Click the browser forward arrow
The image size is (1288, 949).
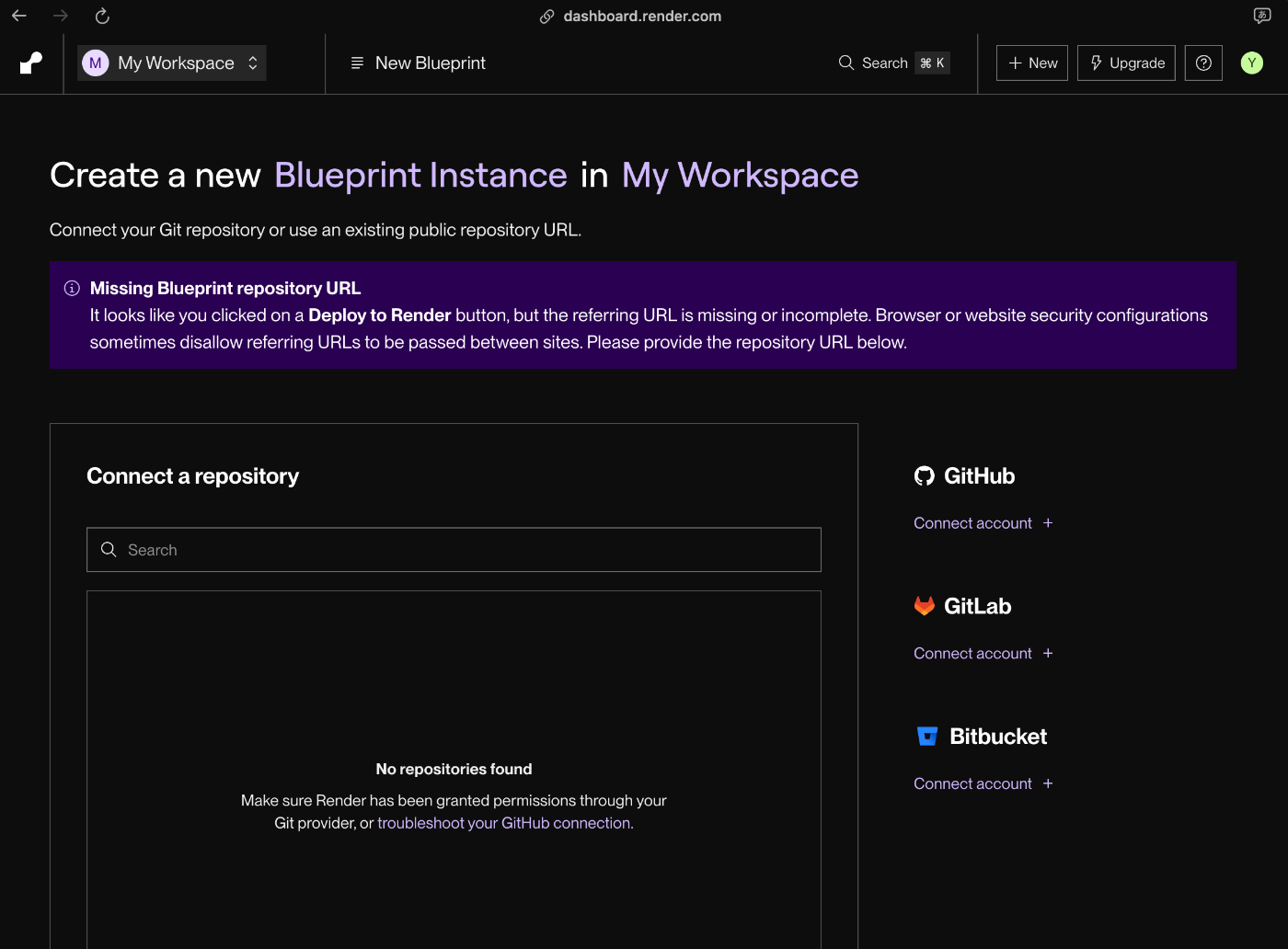pyautogui.click(x=61, y=16)
